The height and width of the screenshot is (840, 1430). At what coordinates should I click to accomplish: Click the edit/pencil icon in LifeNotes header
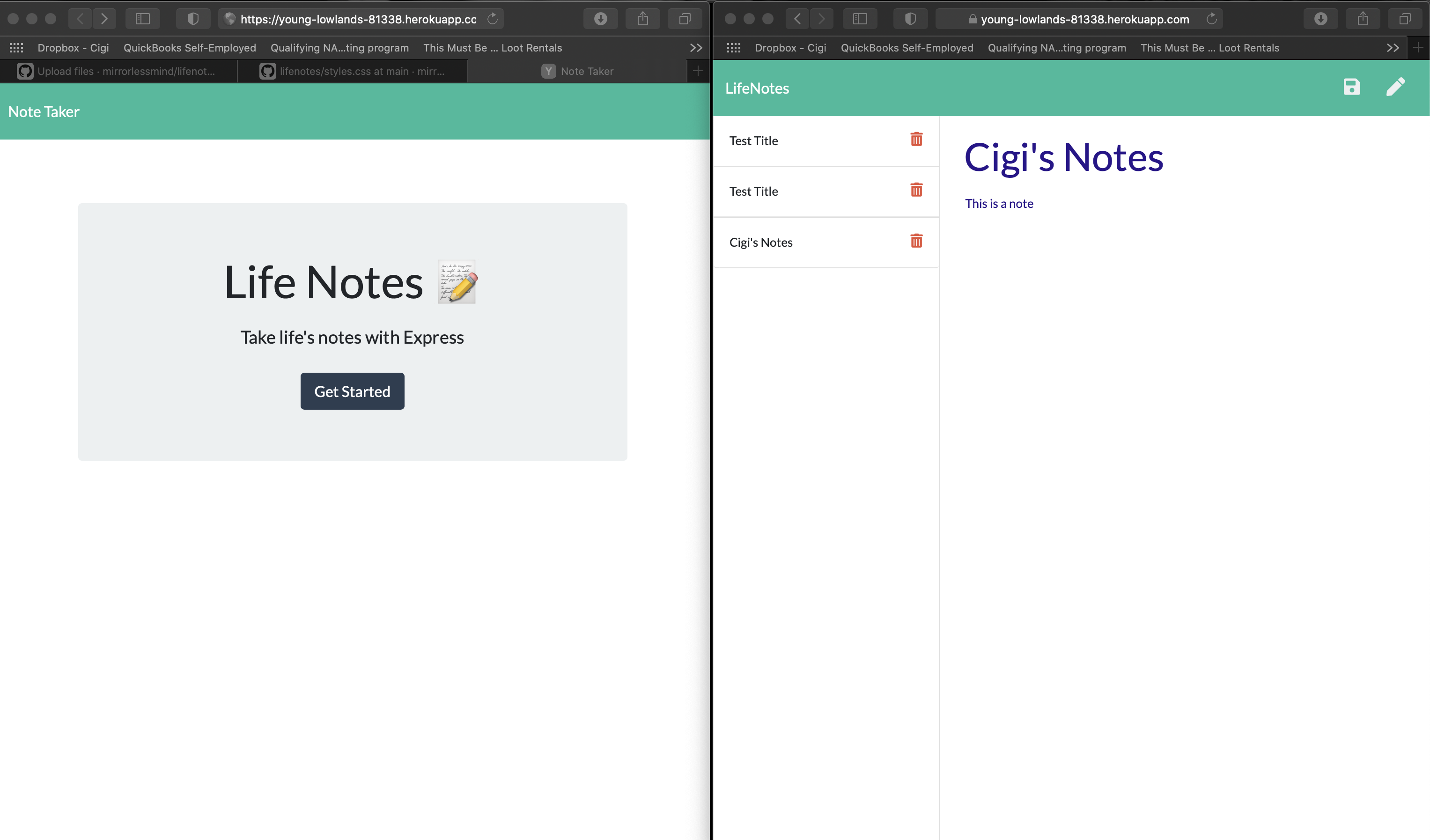pyautogui.click(x=1396, y=87)
